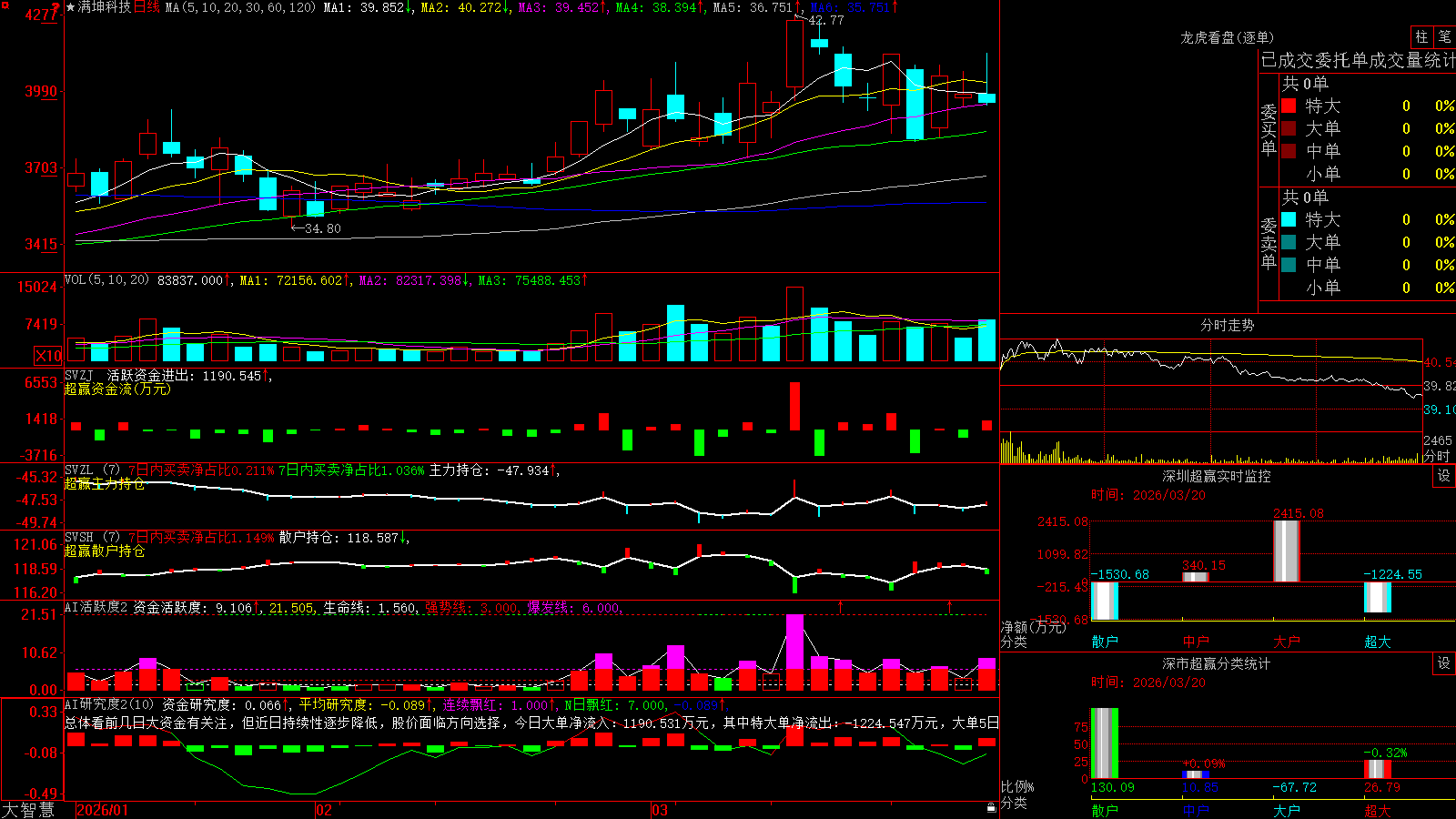
Task: Click the 大智慧 logo label
Action: (28, 810)
